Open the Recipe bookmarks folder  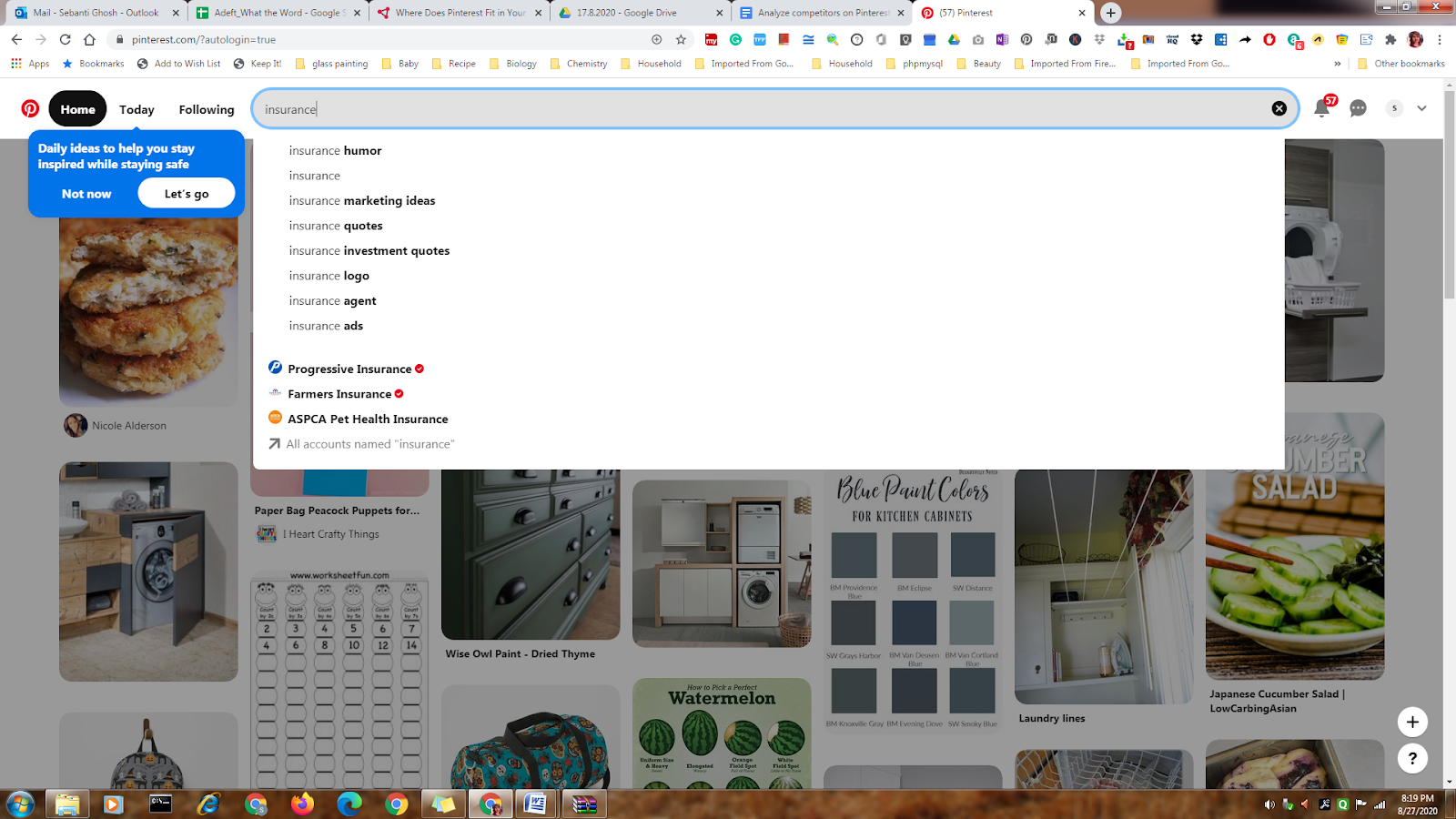tap(453, 64)
